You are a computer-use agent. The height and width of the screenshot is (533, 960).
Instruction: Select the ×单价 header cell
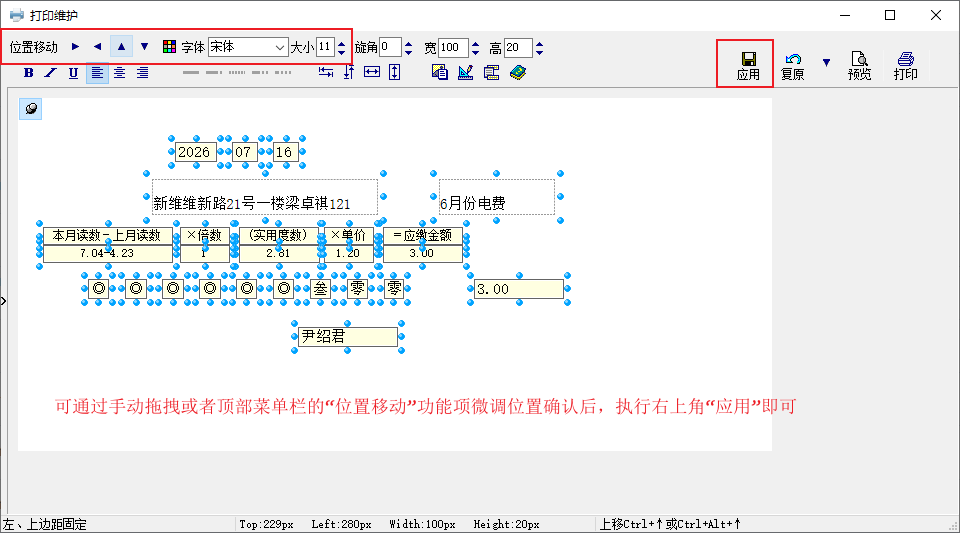(348, 236)
